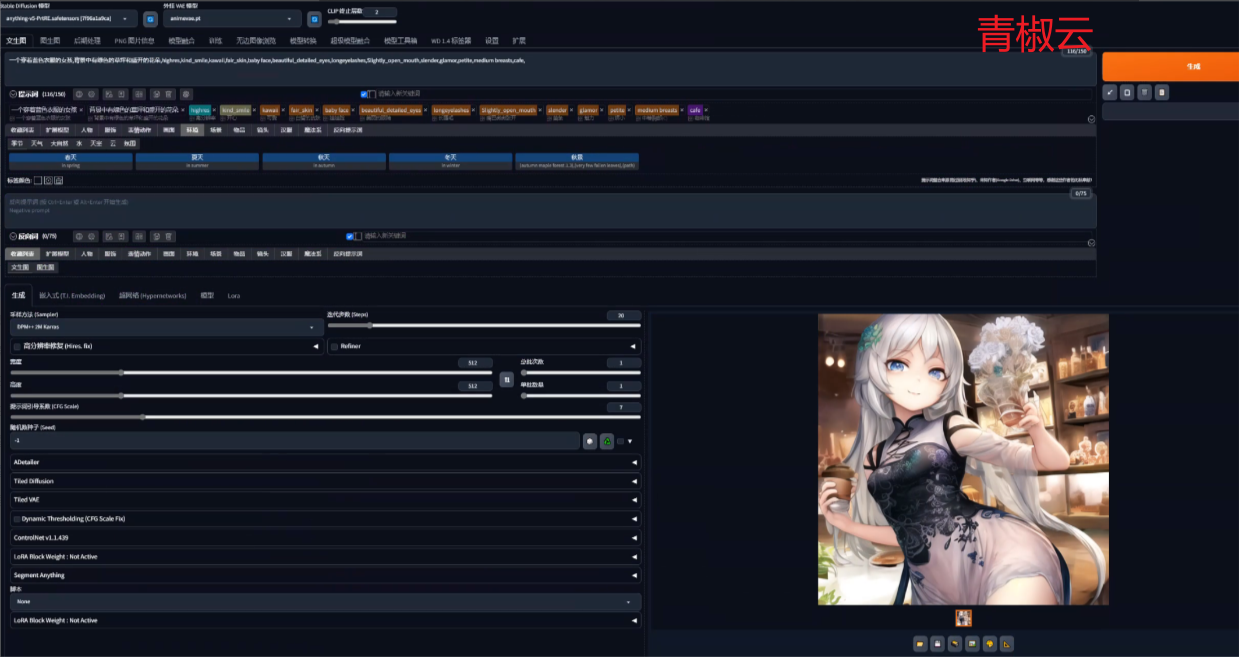
Task: Reuse last seed with green recycle icon
Action: (607, 441)
